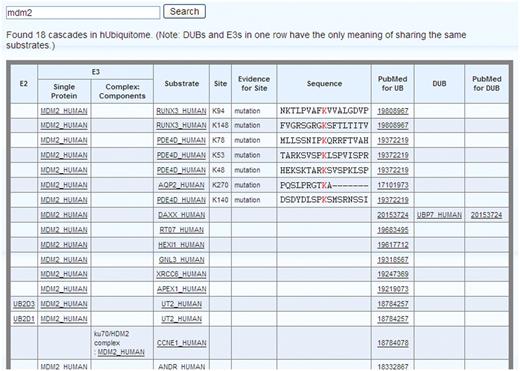Viewport: 520px width, 371px height.
Task: Open MDM2_HUMAN link in ku70/HDM2 complex cell
Action: [121, 352]
